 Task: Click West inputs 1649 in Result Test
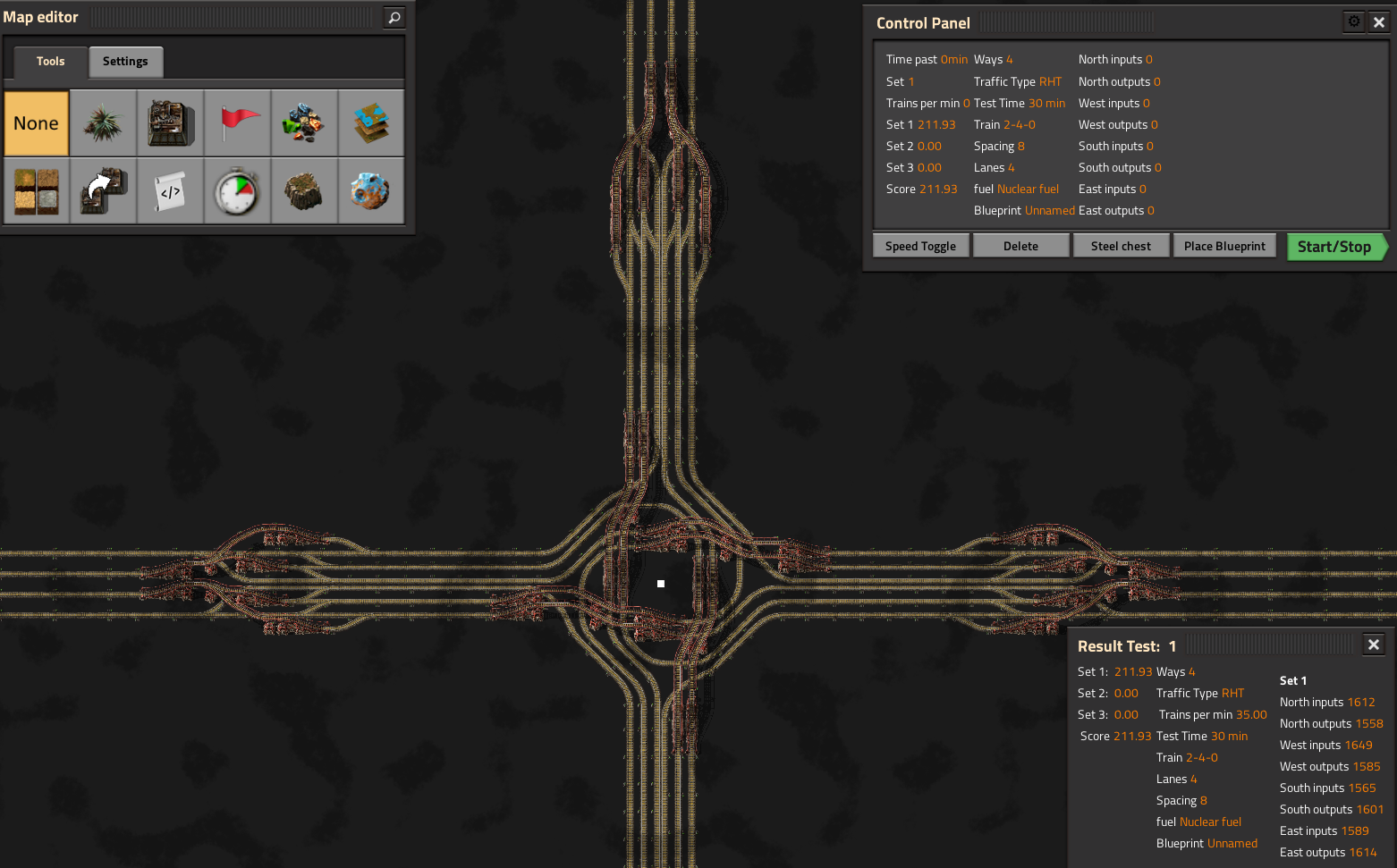1325,746
